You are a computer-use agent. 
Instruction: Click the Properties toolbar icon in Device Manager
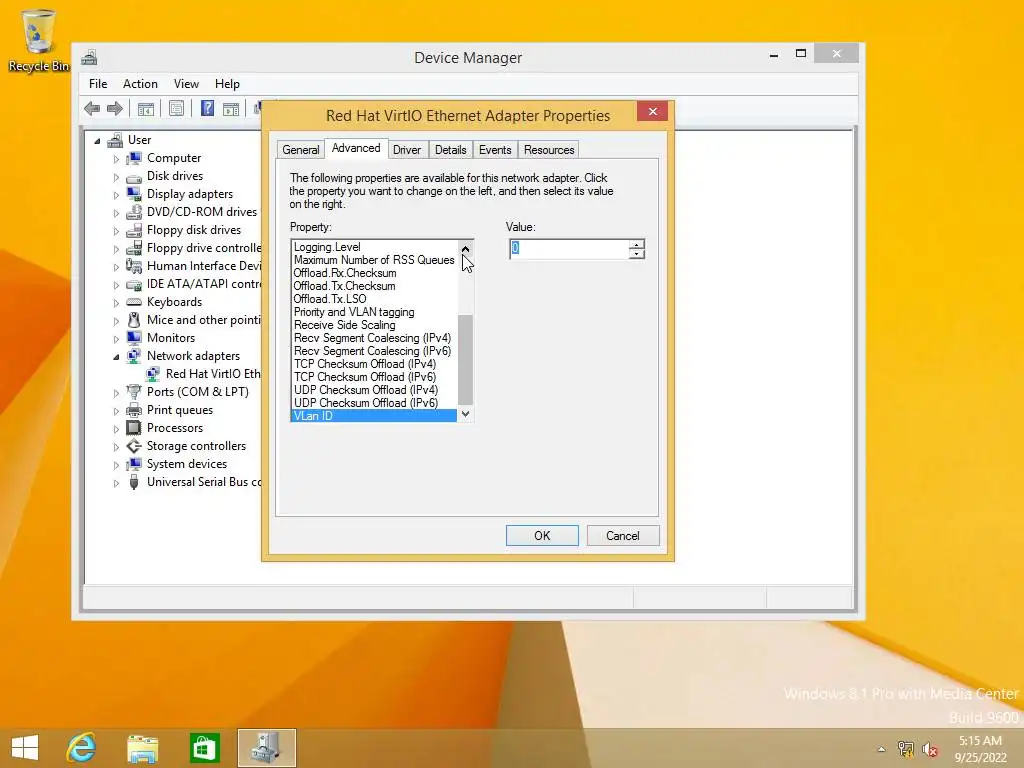click(176, 108)
